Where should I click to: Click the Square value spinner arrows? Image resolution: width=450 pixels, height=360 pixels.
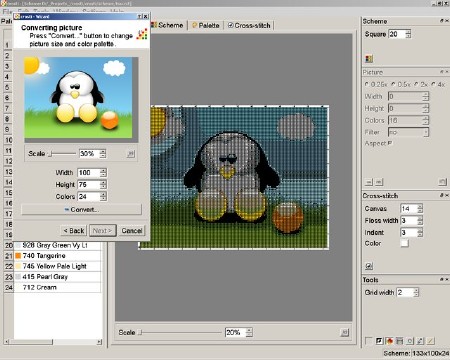pos(408,34)
